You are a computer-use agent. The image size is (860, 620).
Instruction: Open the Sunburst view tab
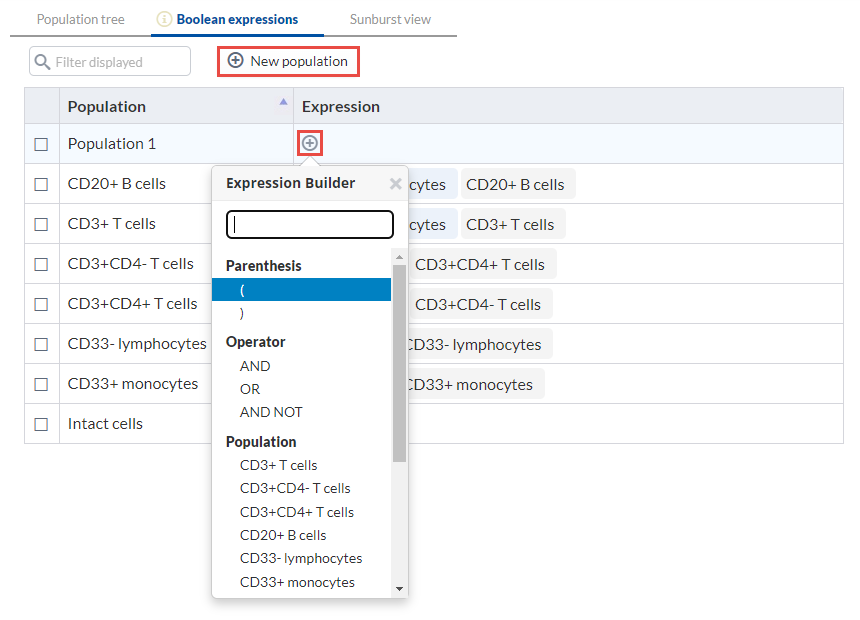[390, 19]
